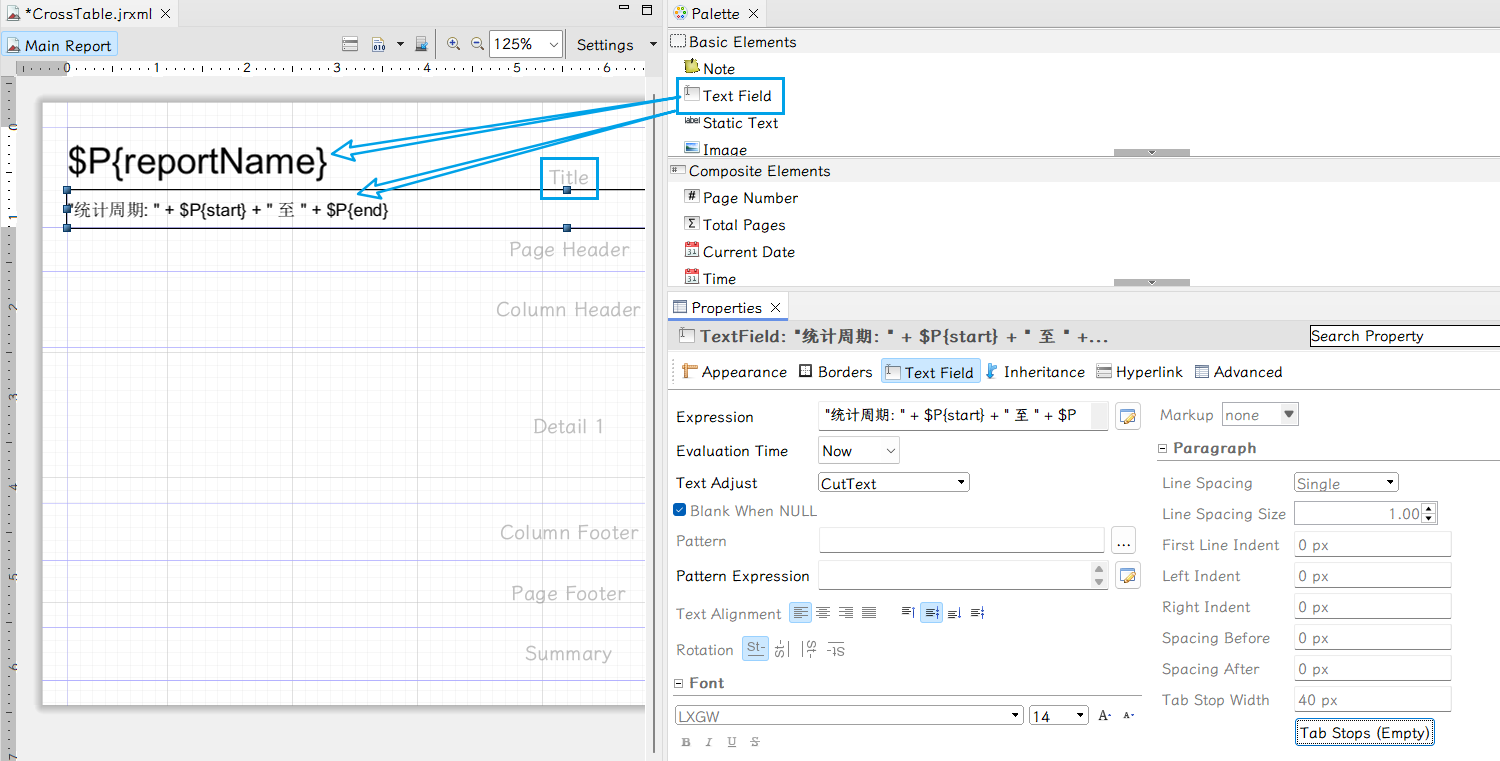Open the expression editor beside Pattern Expression

point(1128,575)
